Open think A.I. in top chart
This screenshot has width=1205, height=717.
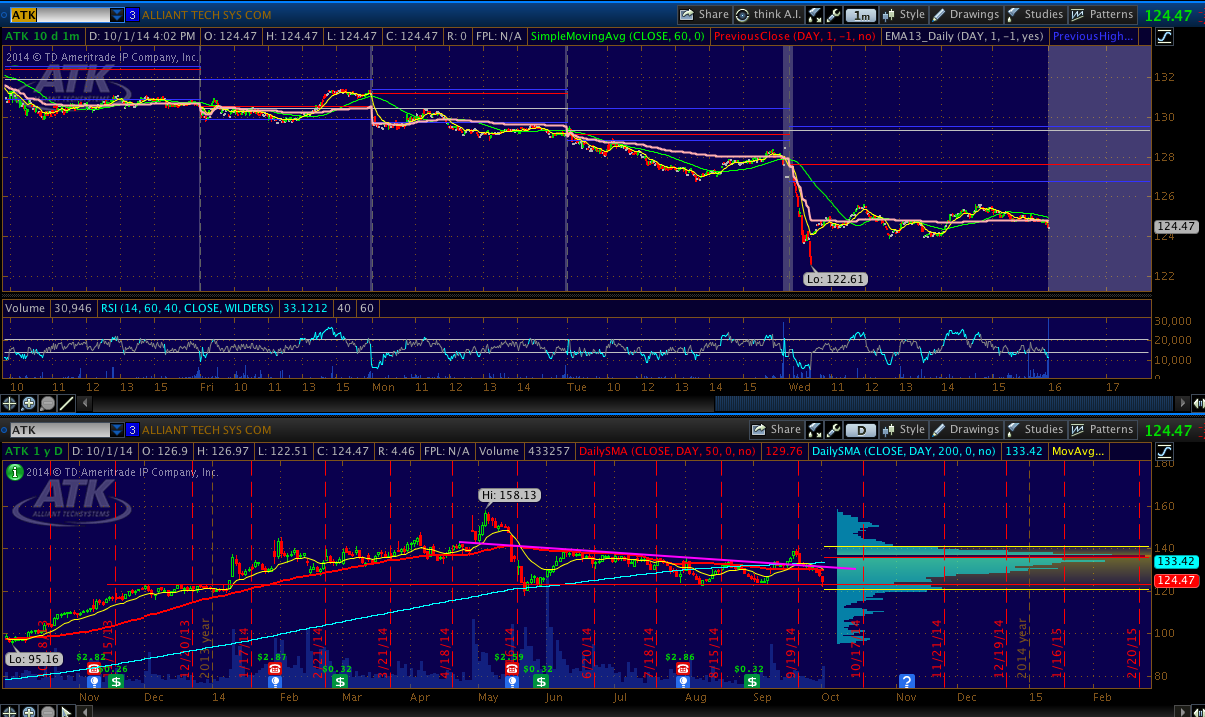(768, 15)
